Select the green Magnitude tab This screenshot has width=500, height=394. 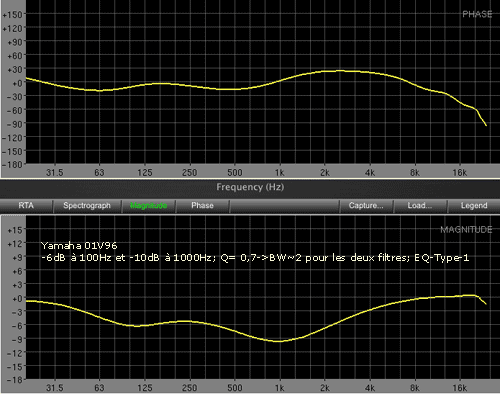point(148,206)
